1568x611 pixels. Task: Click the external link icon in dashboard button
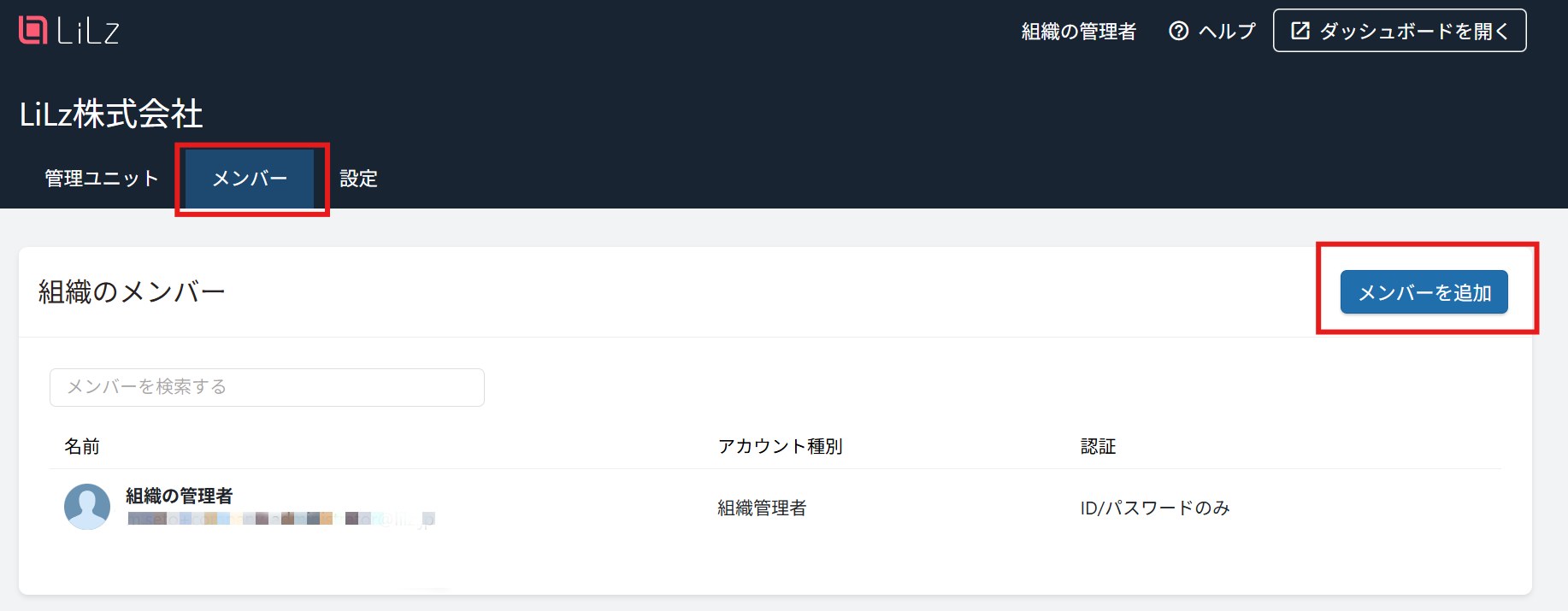click(1300, 31)
